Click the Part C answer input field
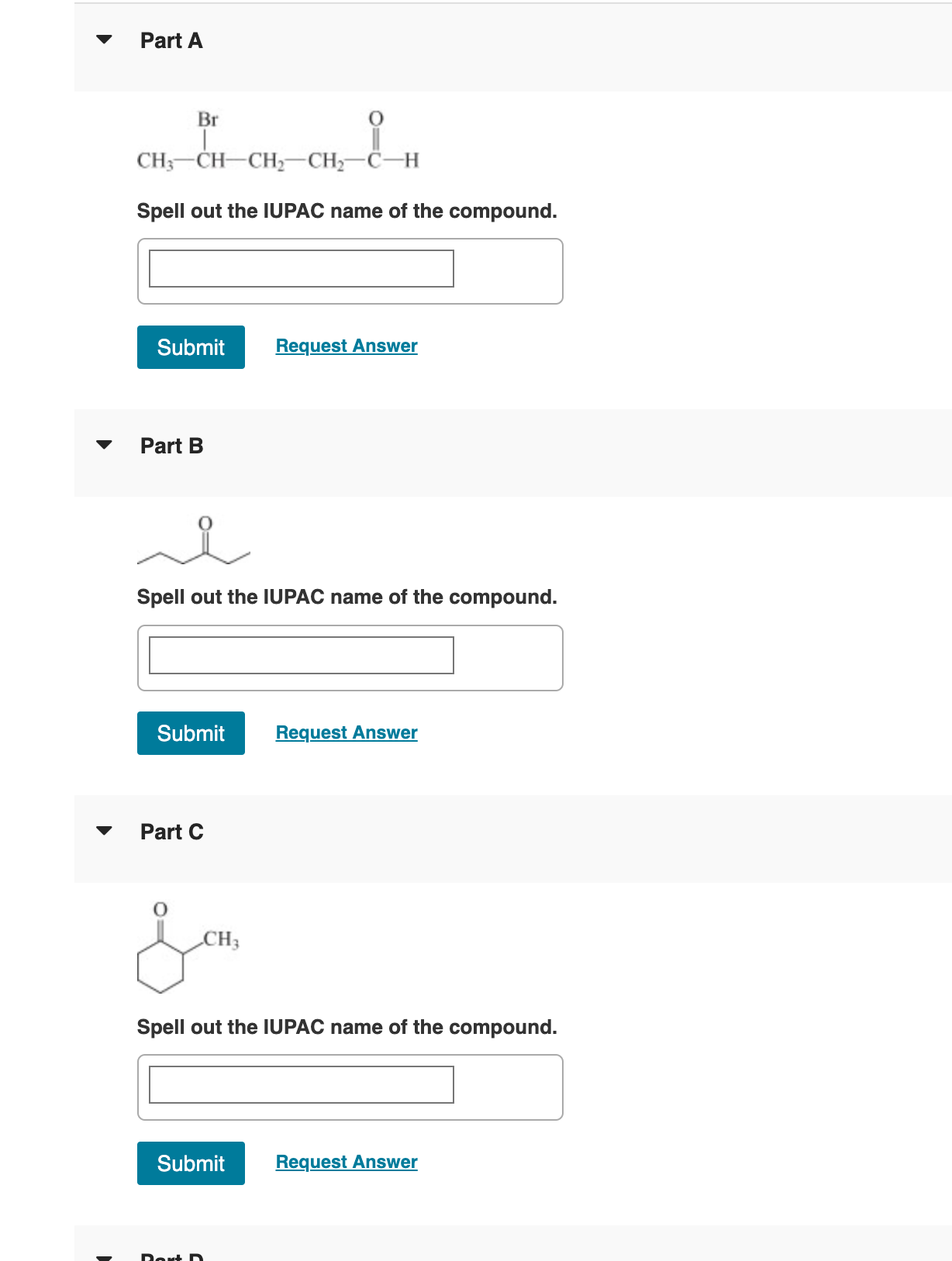Viewport: 952px width, 1261px height. [x=300, y=1085]
